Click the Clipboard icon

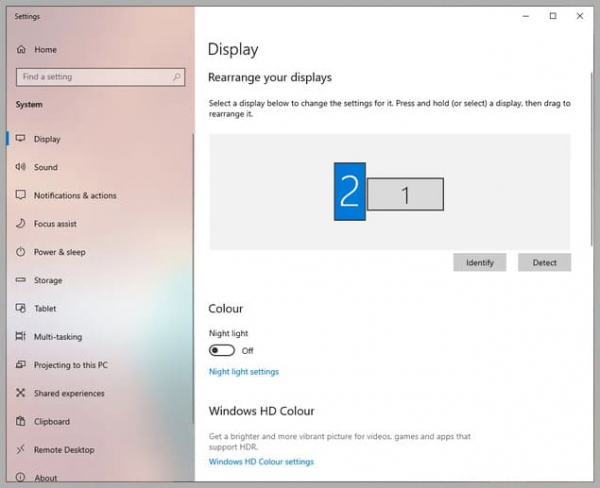click(x=21, y=421)
